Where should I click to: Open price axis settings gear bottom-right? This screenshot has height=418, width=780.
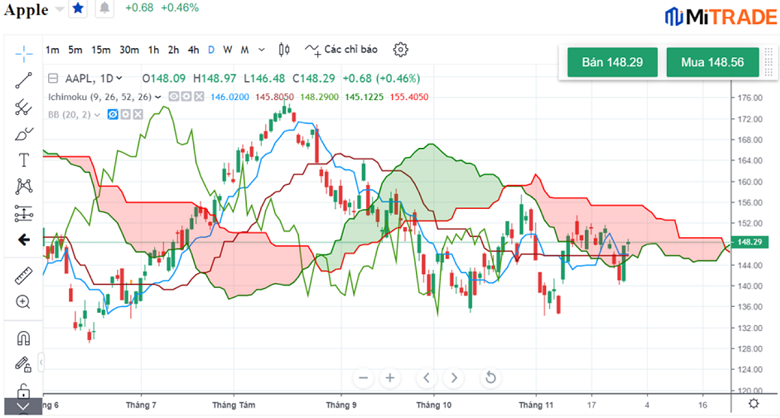754,404
